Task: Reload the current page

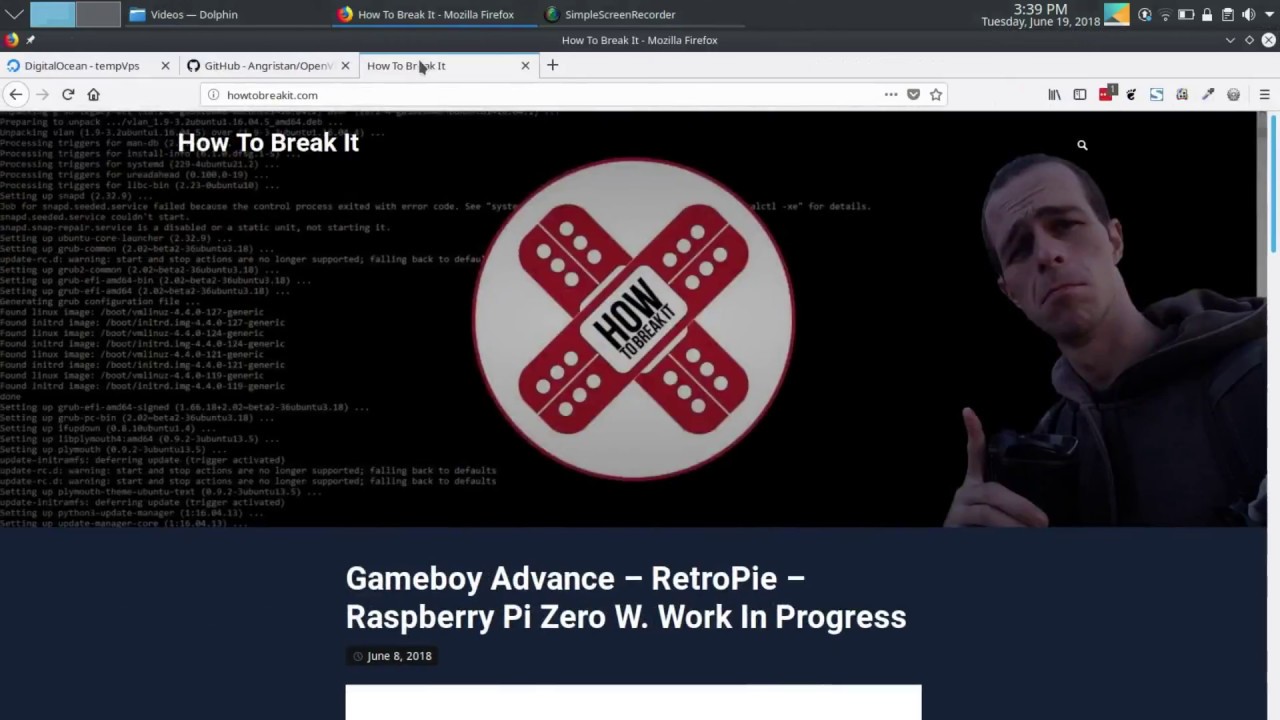Action: [68, 94]
